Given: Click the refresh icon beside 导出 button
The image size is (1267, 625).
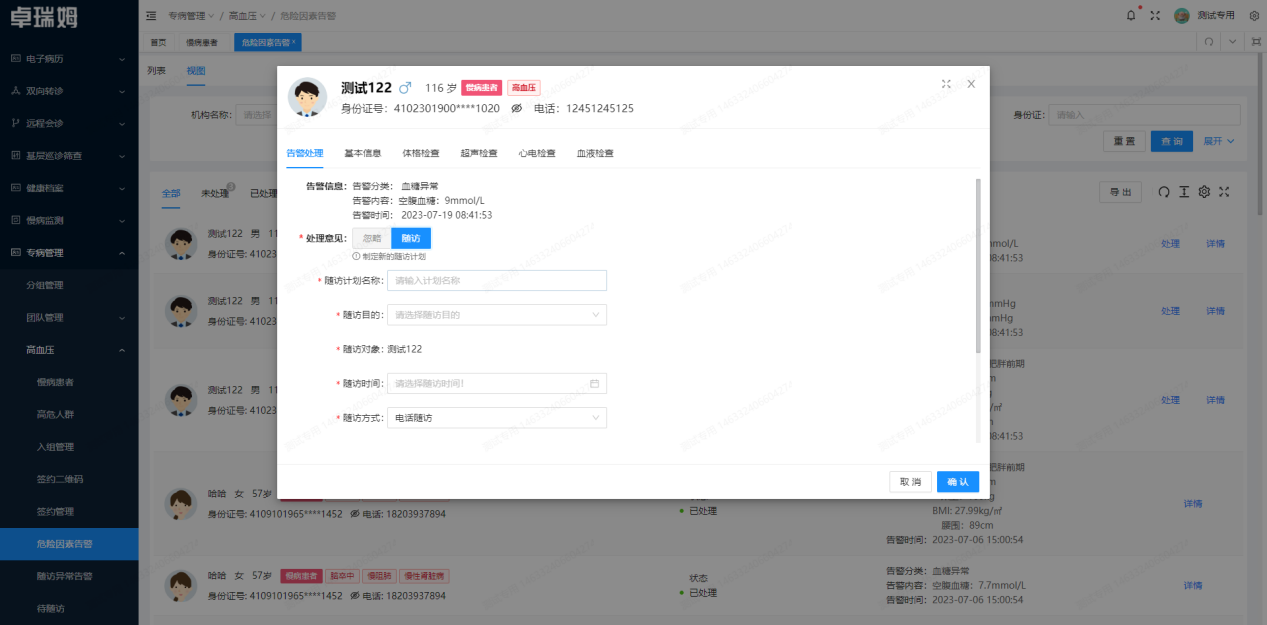Looking at the screenshot, I should (x=1163, y=192).
